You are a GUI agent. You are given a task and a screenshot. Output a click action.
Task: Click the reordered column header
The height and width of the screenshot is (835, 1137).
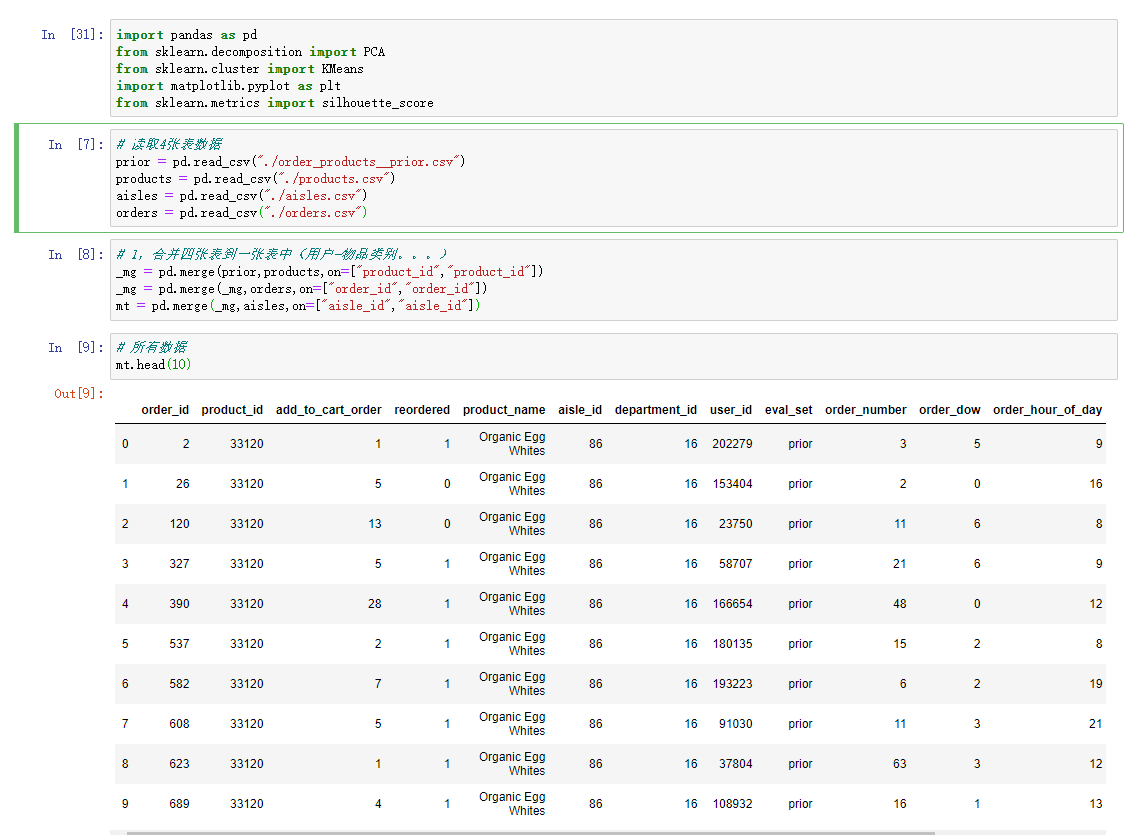click(x=422, y=410)
